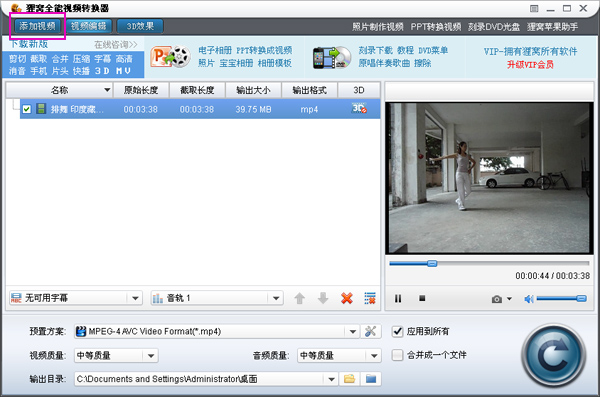Click the PPT转换成视频 link

point(264,50)
